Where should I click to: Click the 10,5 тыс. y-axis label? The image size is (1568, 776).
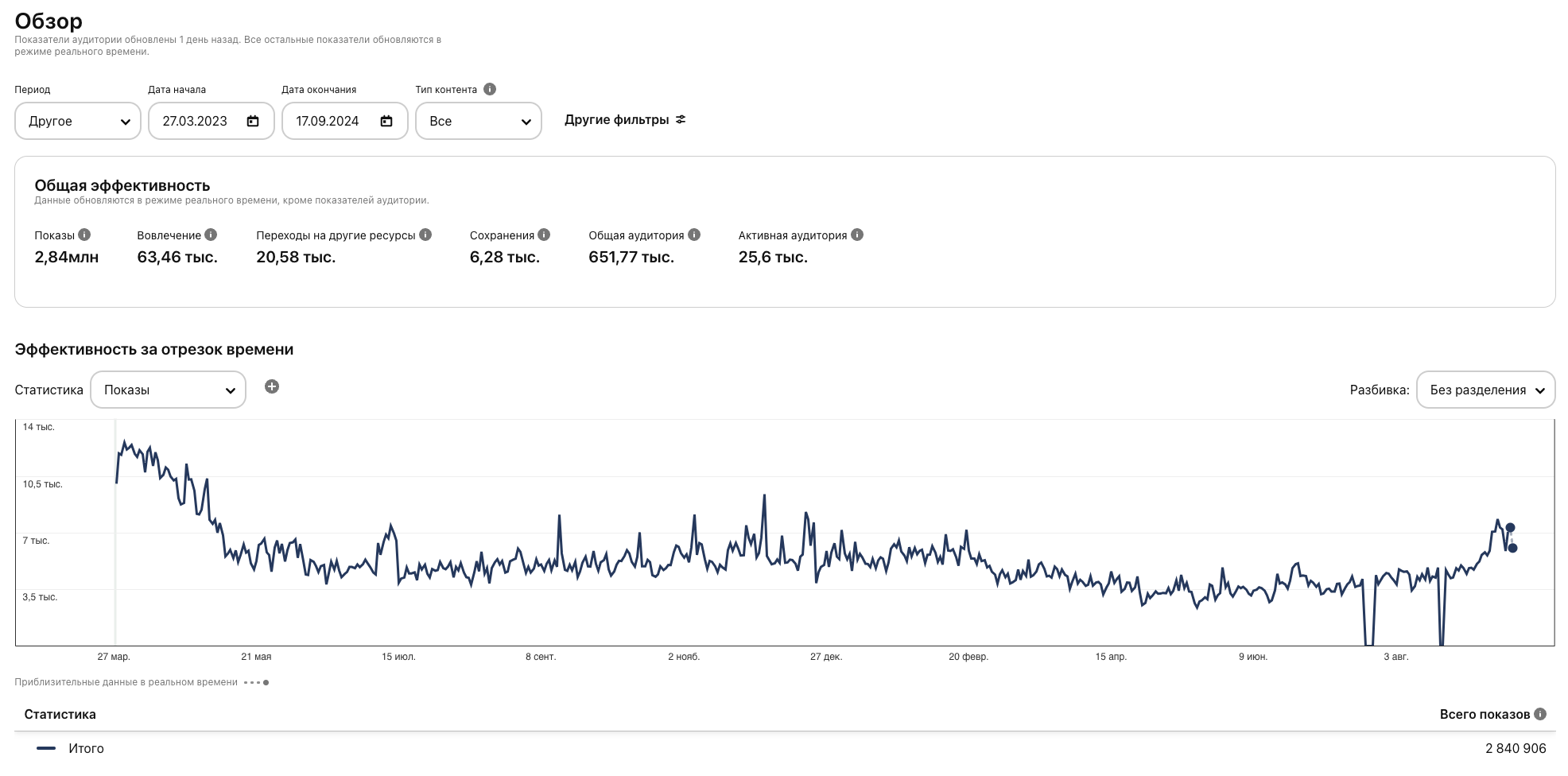43,484
